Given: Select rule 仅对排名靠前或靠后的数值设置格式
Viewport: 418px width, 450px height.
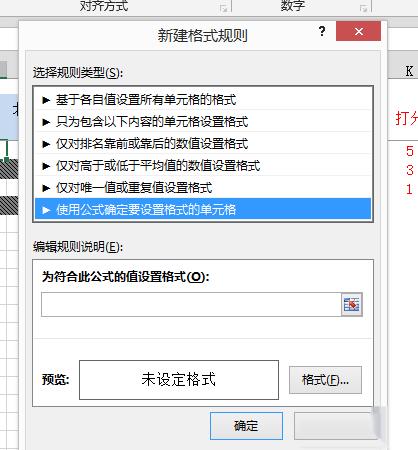Looking at the screenshot, I should coord(203,144).
